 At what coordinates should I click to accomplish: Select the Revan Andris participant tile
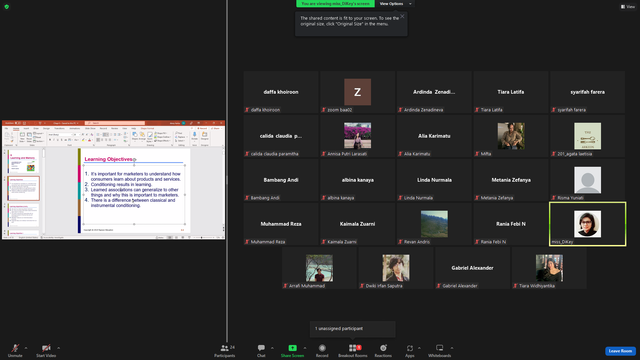click(434, 224)
